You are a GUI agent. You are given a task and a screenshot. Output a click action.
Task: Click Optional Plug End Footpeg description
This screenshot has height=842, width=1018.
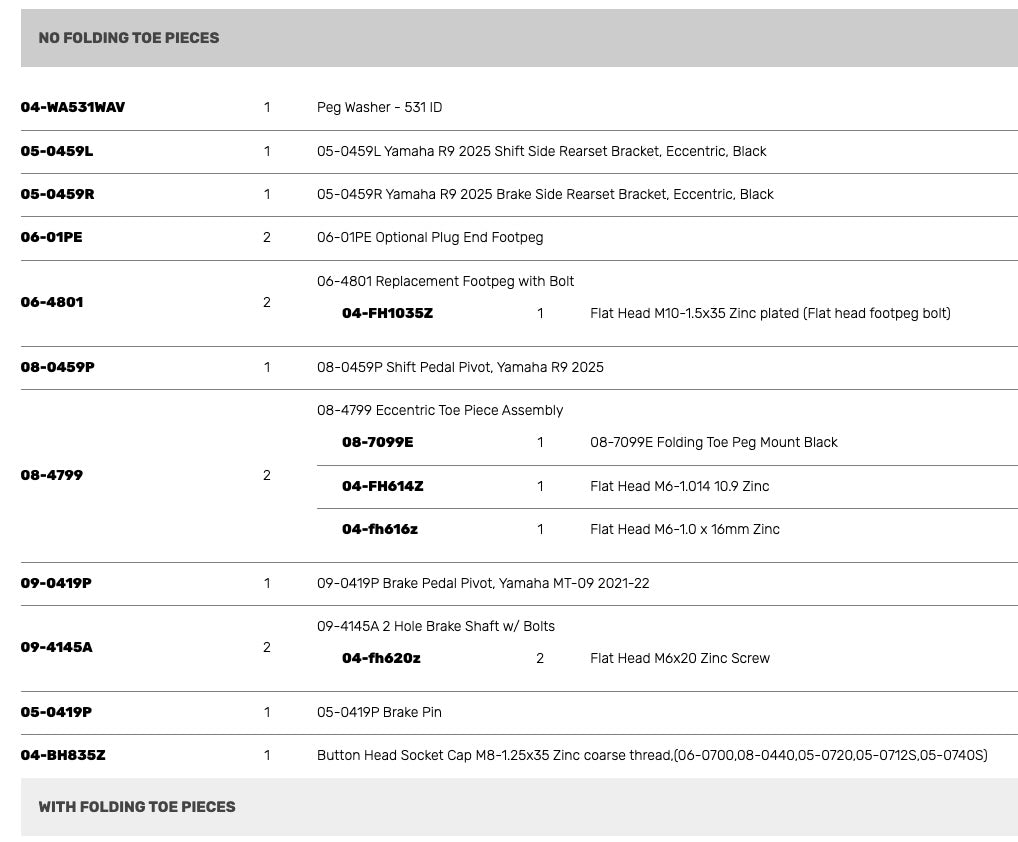(x=430, y=237)
